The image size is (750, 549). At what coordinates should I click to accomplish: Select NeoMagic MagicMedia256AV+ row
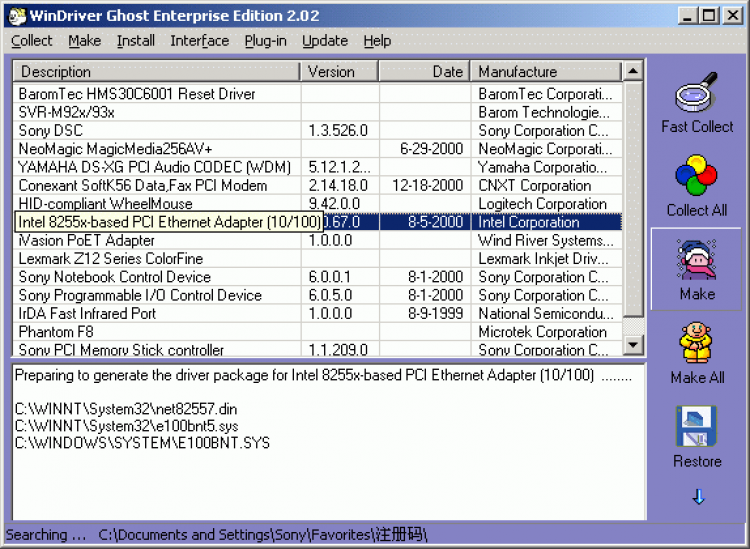pos(318,149)
